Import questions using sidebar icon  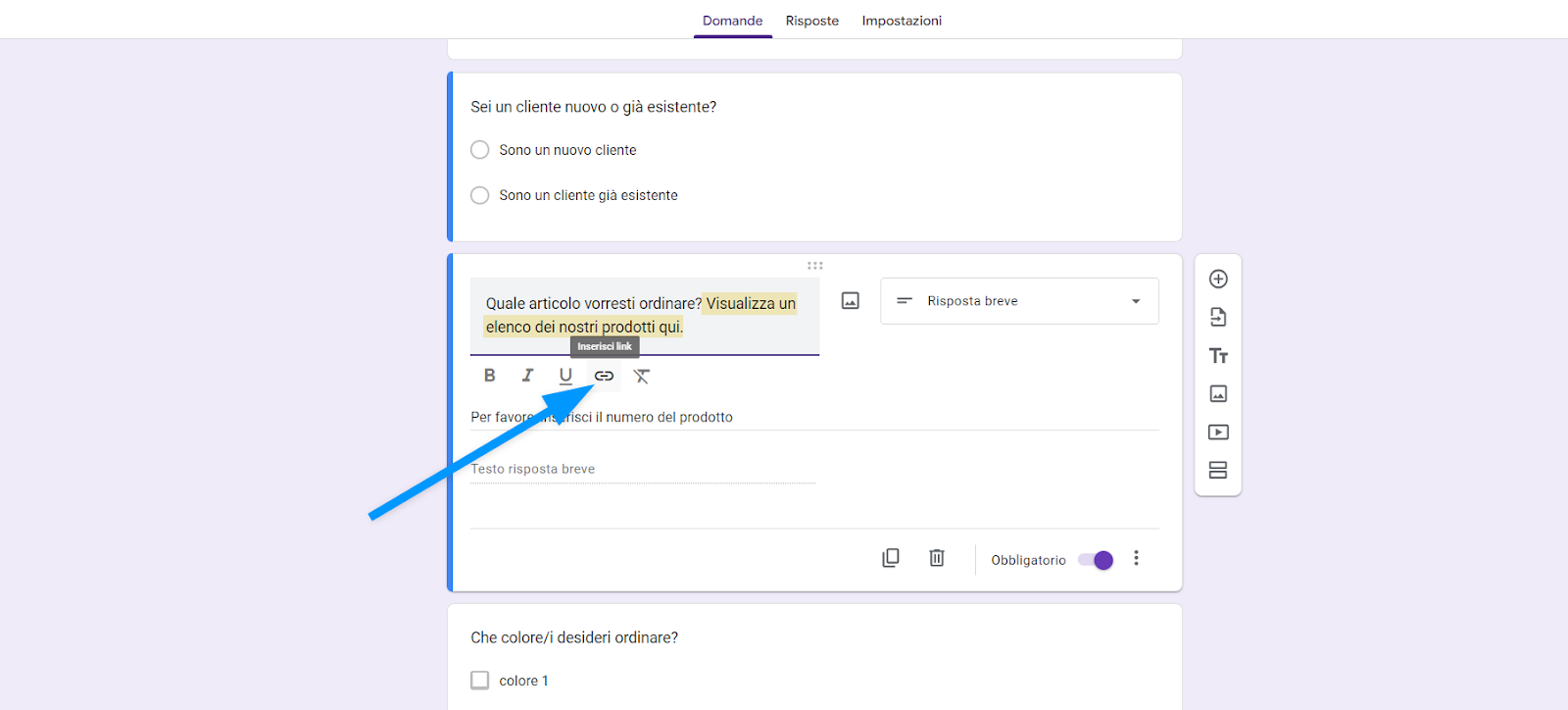point(1218,318)
